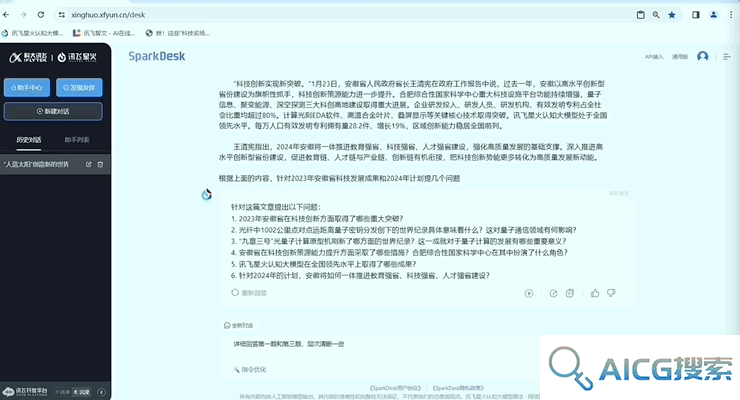
Task: Copy the assistant's answer
Action: tap(570, 293)
